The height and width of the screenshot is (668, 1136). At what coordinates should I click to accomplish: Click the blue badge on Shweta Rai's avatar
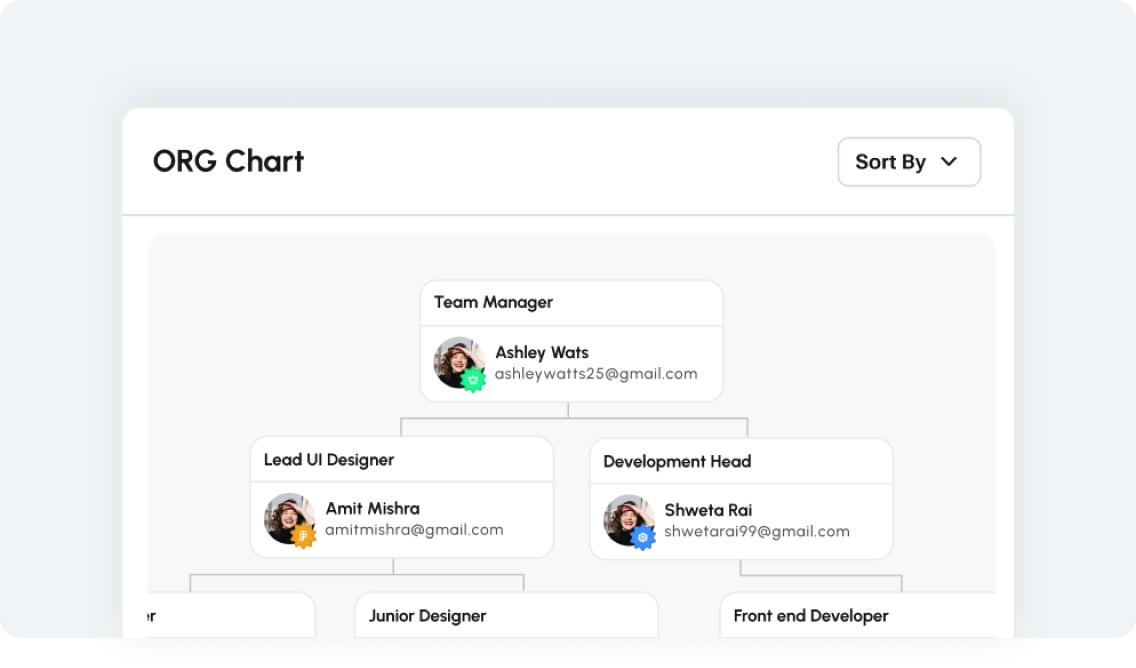[x=643, y=537]
